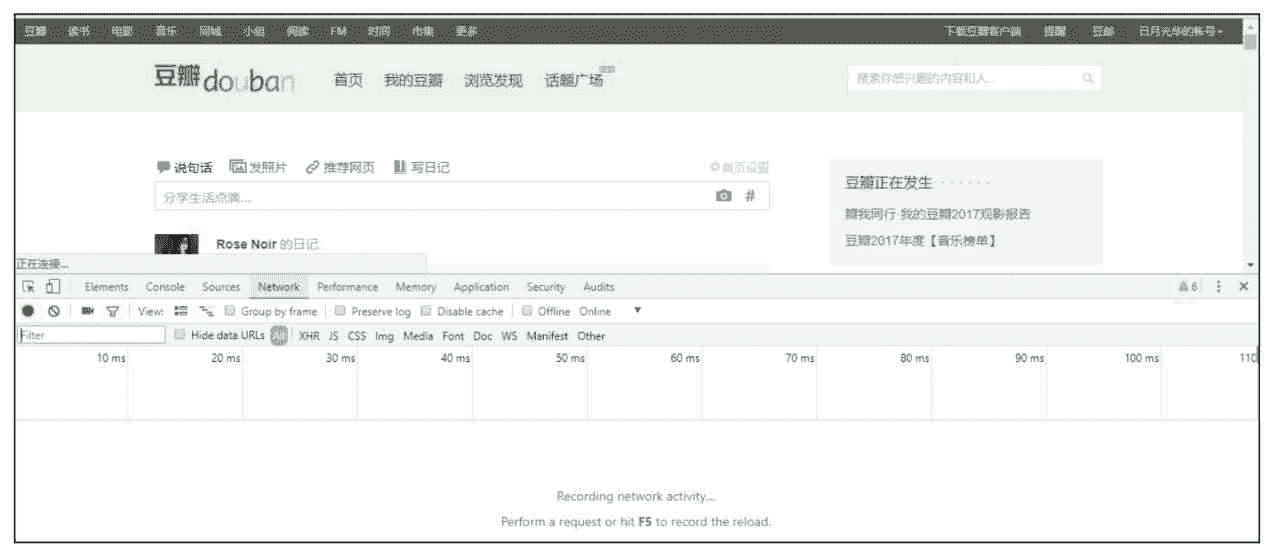Tick the Hide data URLs checkbox
Viewport: 1280px width, 553px height.
coord(180,336)
